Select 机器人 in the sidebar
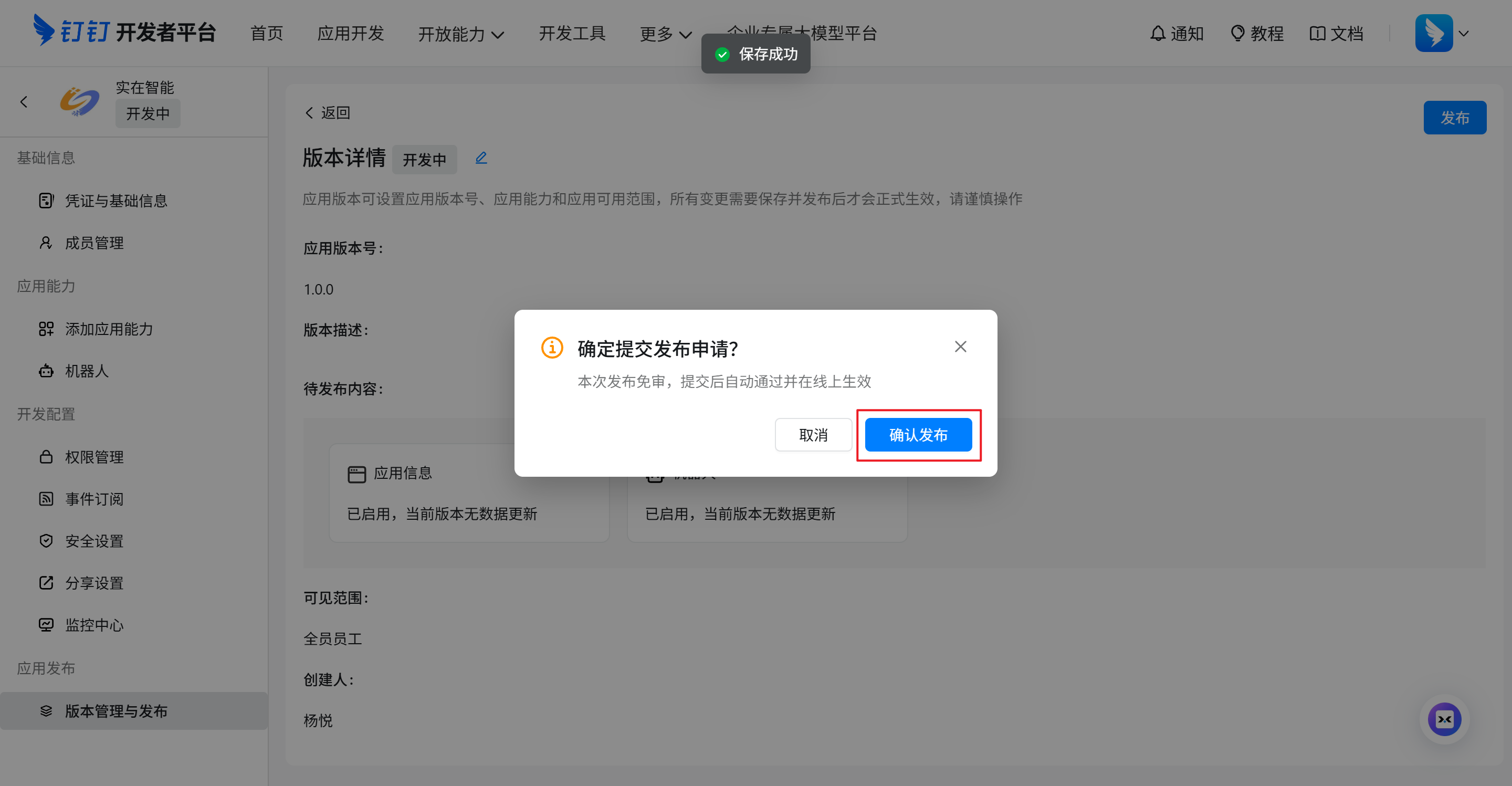Viewport: 1512px width, 786px height. click(86, 371)
